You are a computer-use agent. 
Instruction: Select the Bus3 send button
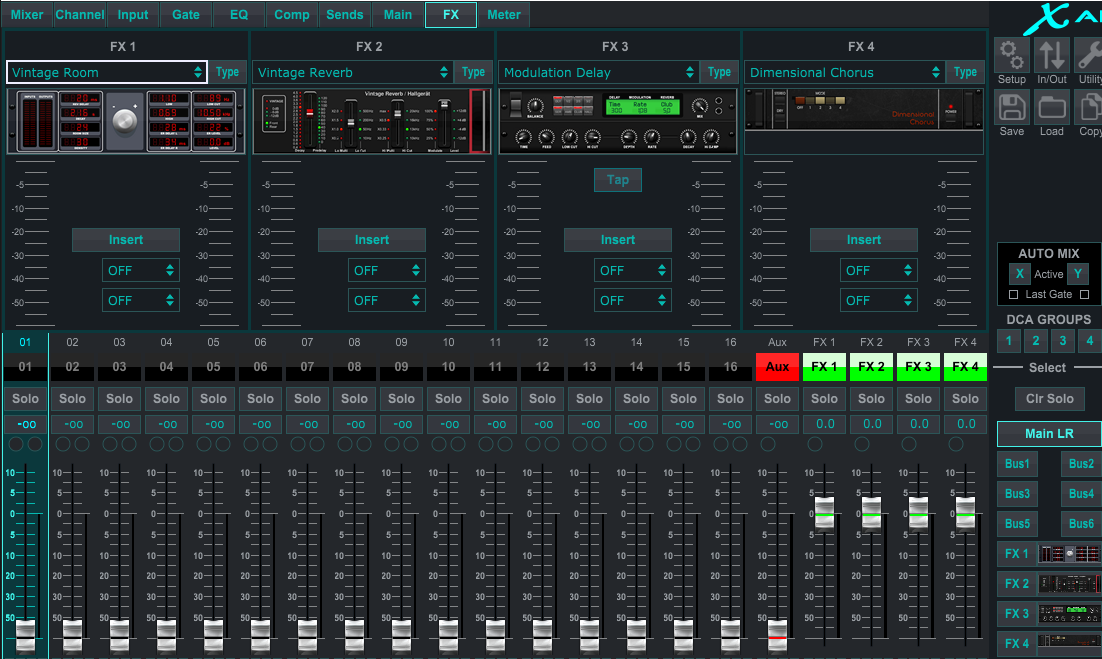tap(1017, 494)
